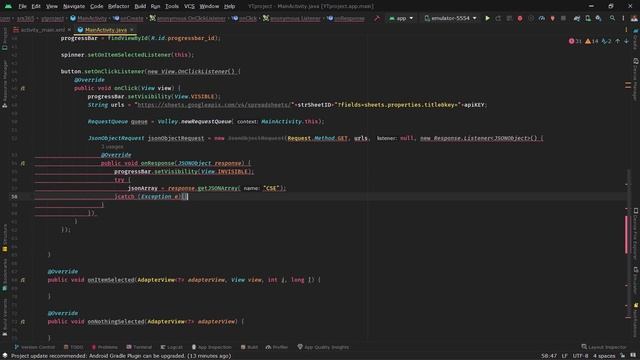Image resolution: width=640 pixels, height=360 pixels.
Task: Click the googleapis URL in the code
Action: pos(214,105)
